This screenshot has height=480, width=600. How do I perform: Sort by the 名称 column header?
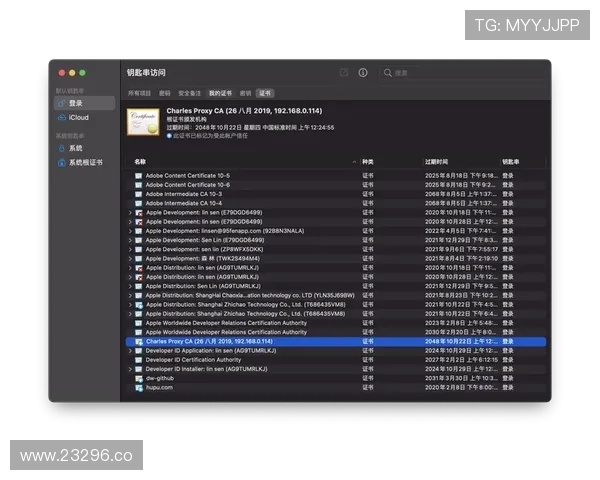point(140,161)
